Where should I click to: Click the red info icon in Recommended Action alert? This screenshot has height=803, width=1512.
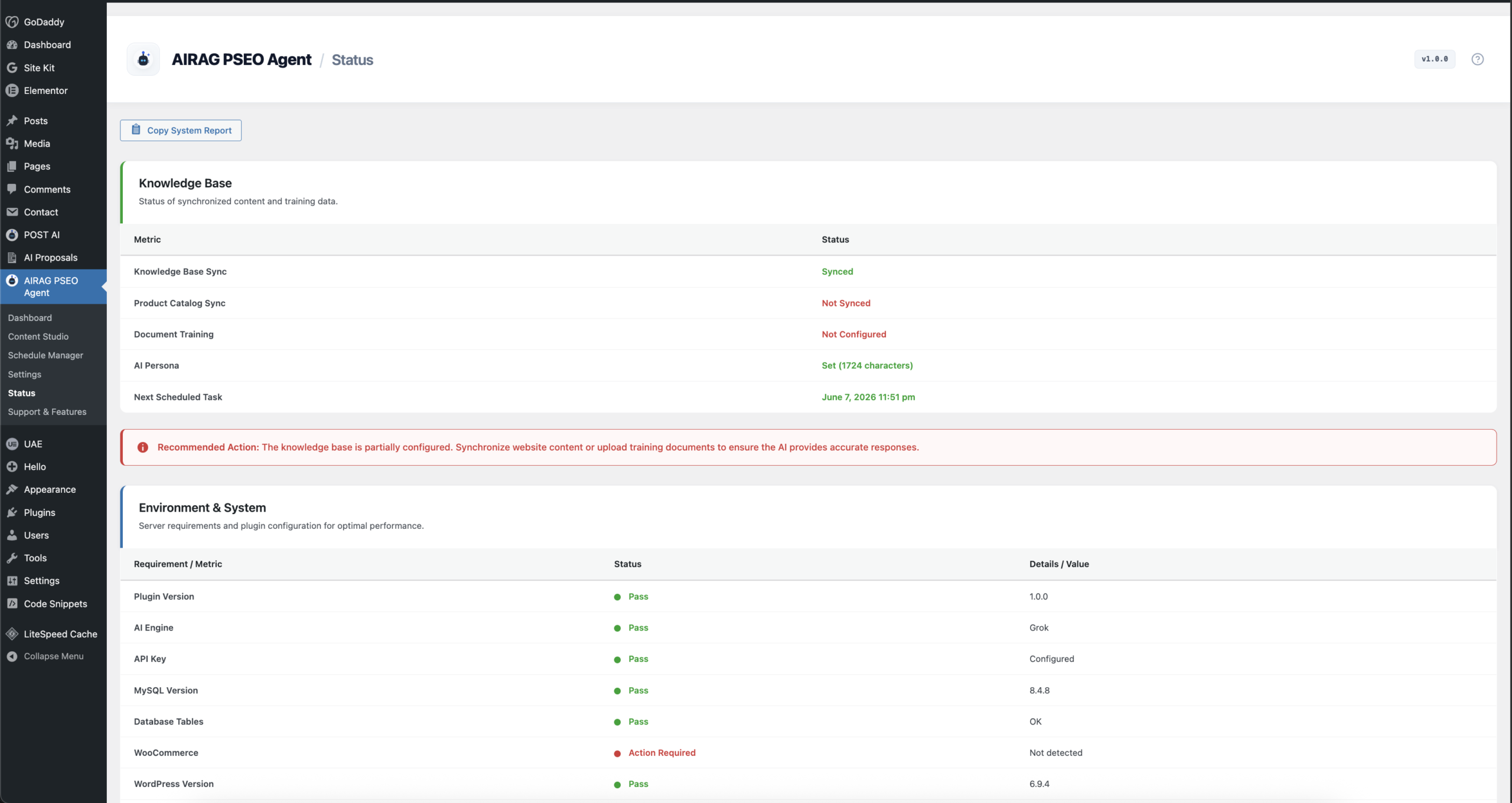[143, 447]
